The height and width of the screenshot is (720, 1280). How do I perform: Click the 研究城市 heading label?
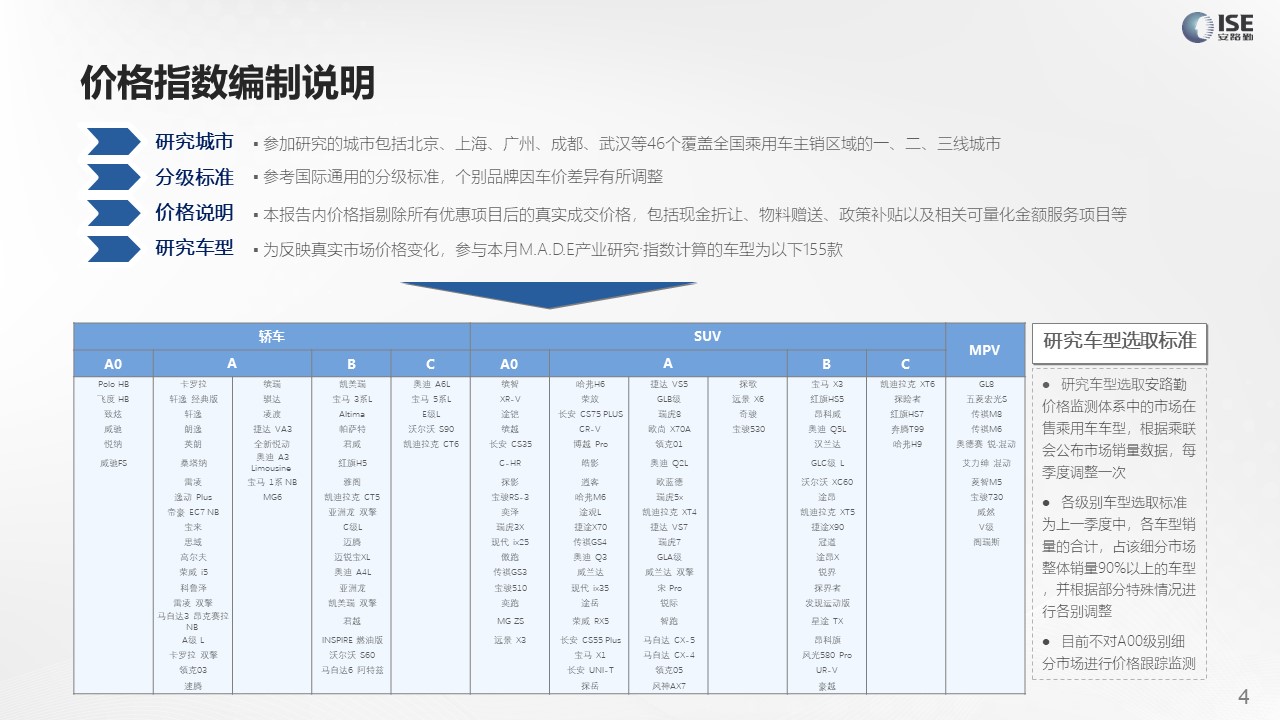[x=194, y=142]
